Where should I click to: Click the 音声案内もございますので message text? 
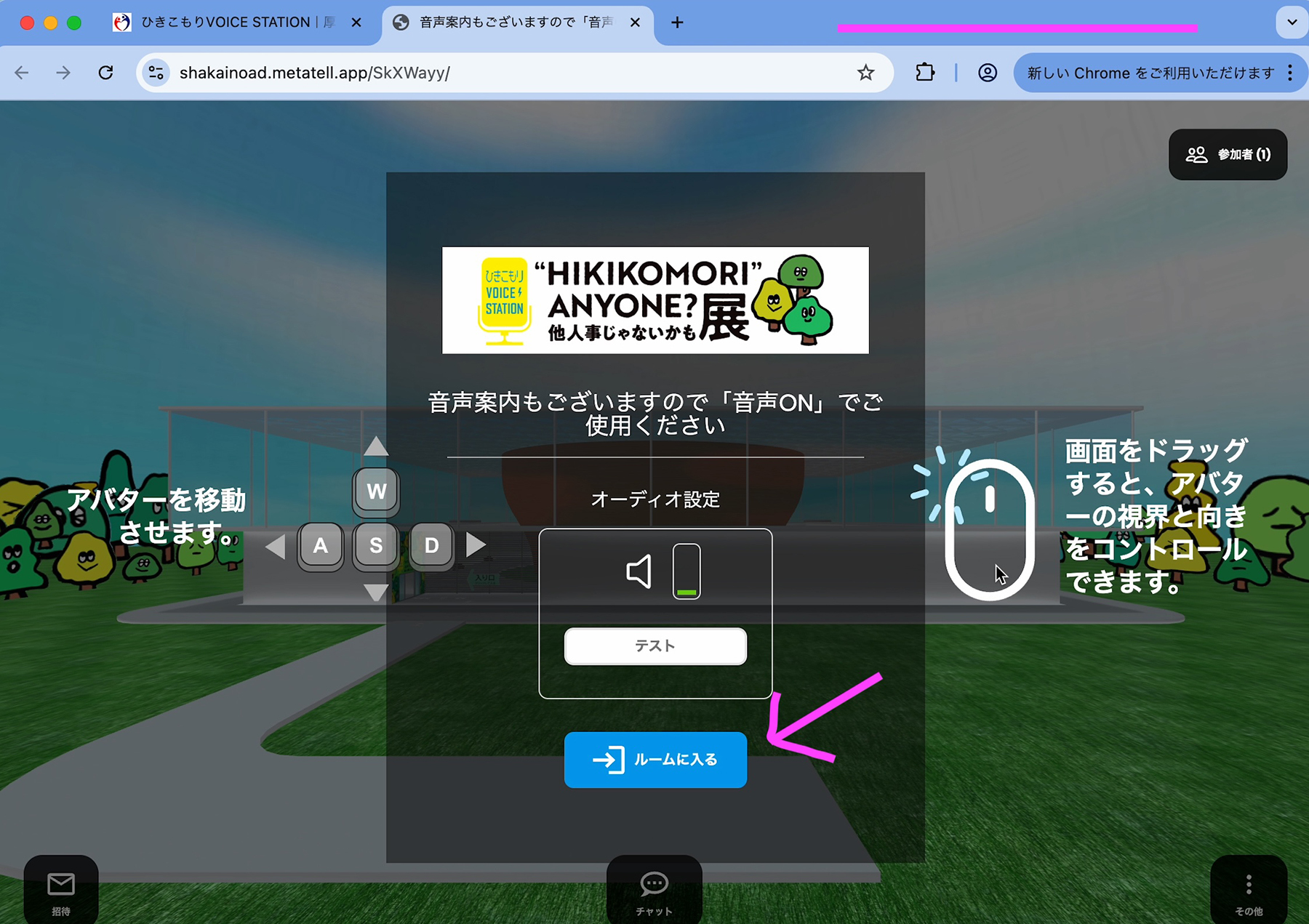[655, 414]
